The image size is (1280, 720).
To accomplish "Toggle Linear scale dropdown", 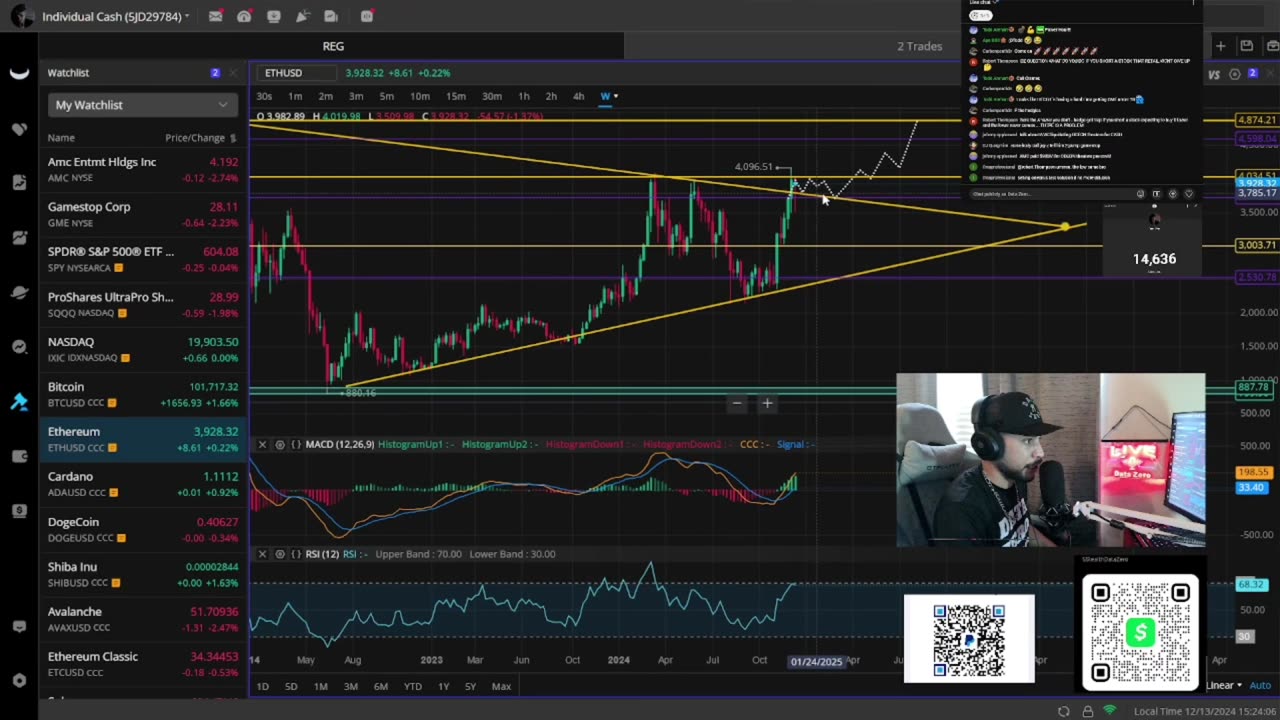I will coord(1224,685).
